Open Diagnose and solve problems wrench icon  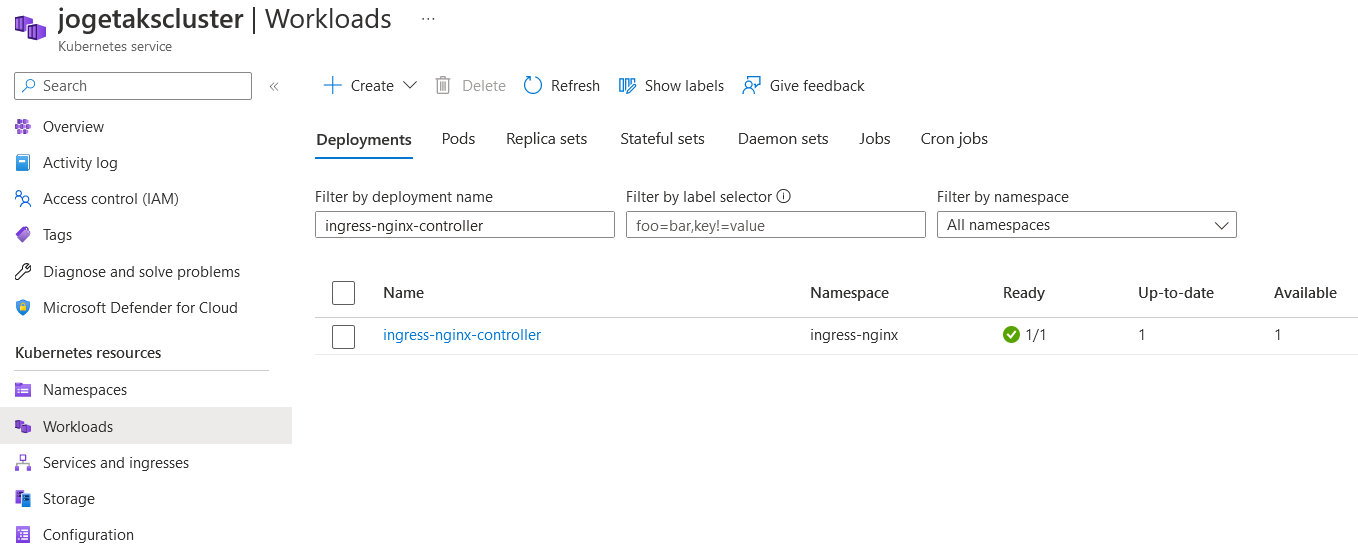(23, 272)
